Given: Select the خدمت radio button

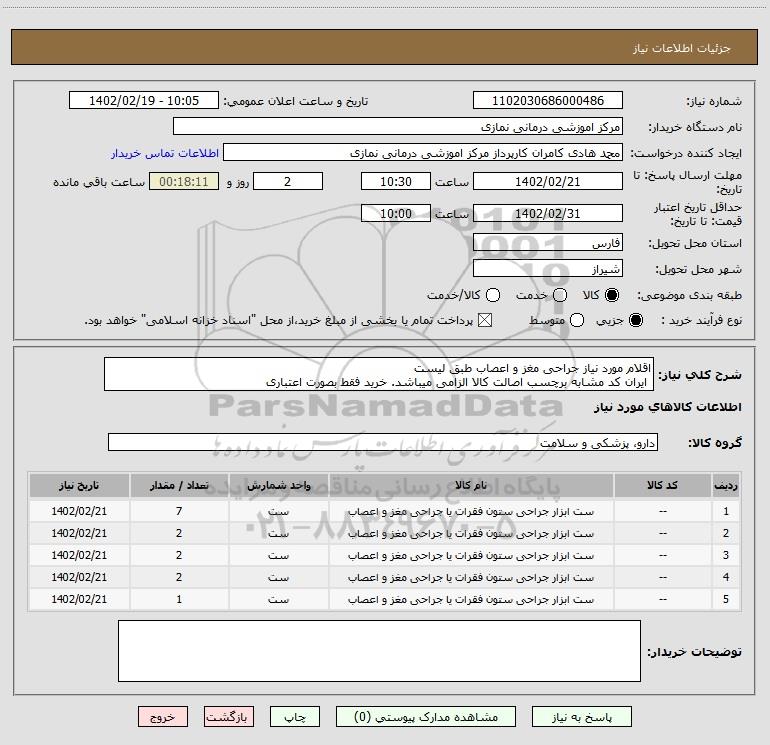Looking at the screenshot, I should click(x=560, y=295).
